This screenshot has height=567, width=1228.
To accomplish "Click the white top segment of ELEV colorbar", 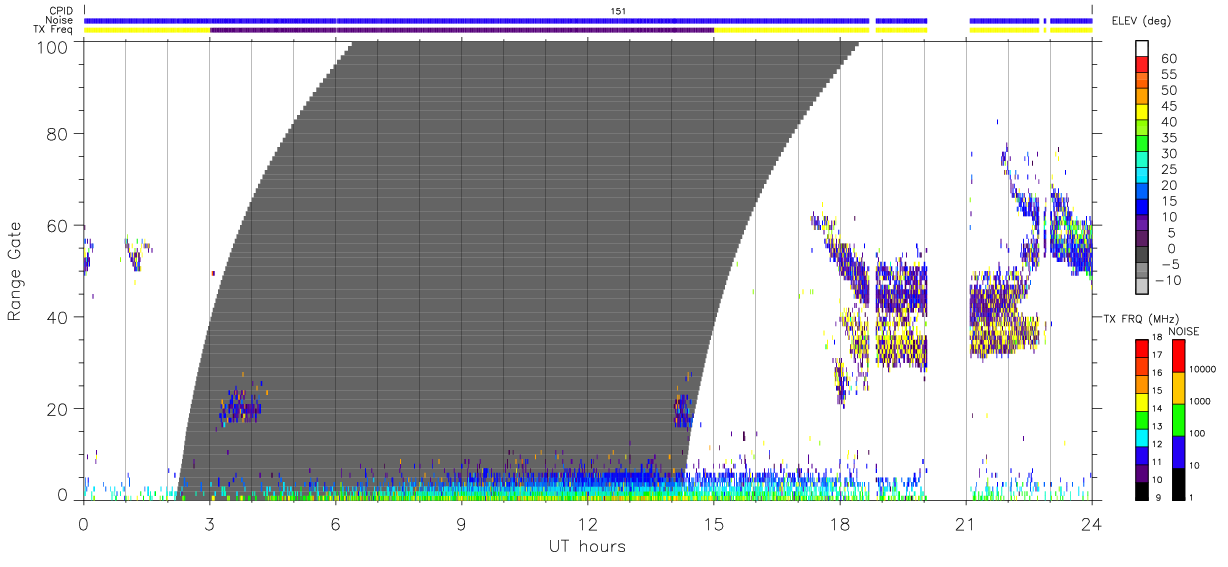I will coord(1141,50).
